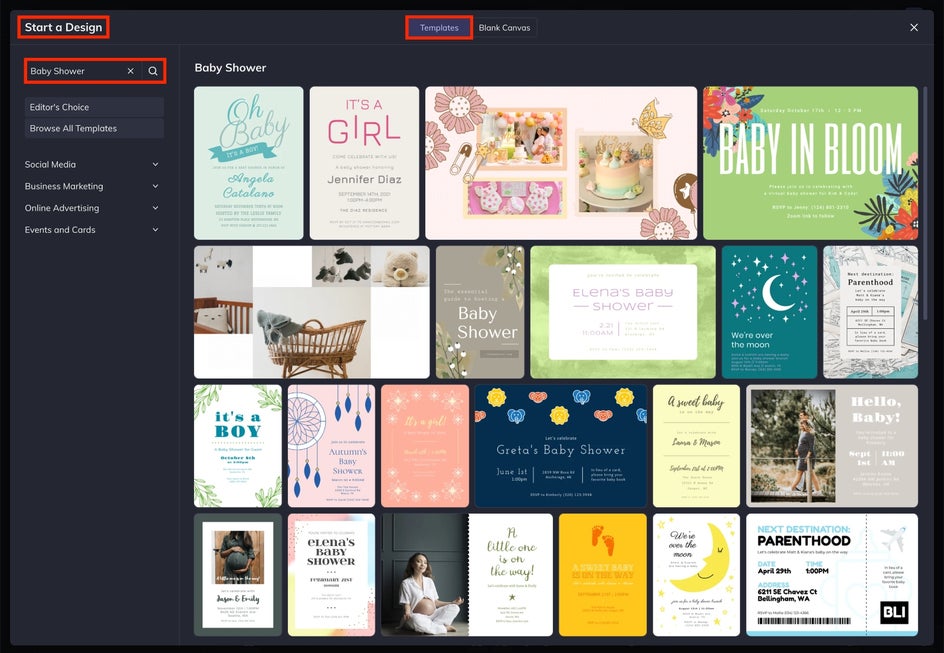Click the Baby Shower results heading

click(x=230, y=67)
